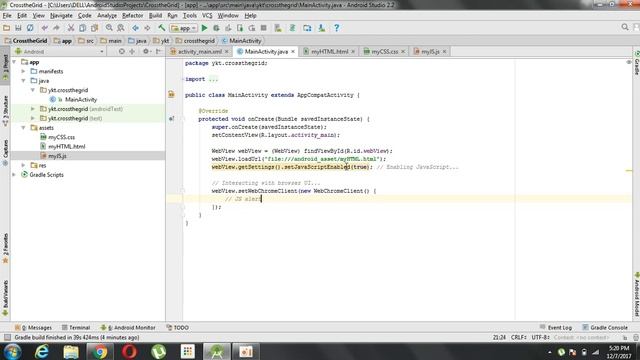
Task: Expand the res folder
Action: 23,165
